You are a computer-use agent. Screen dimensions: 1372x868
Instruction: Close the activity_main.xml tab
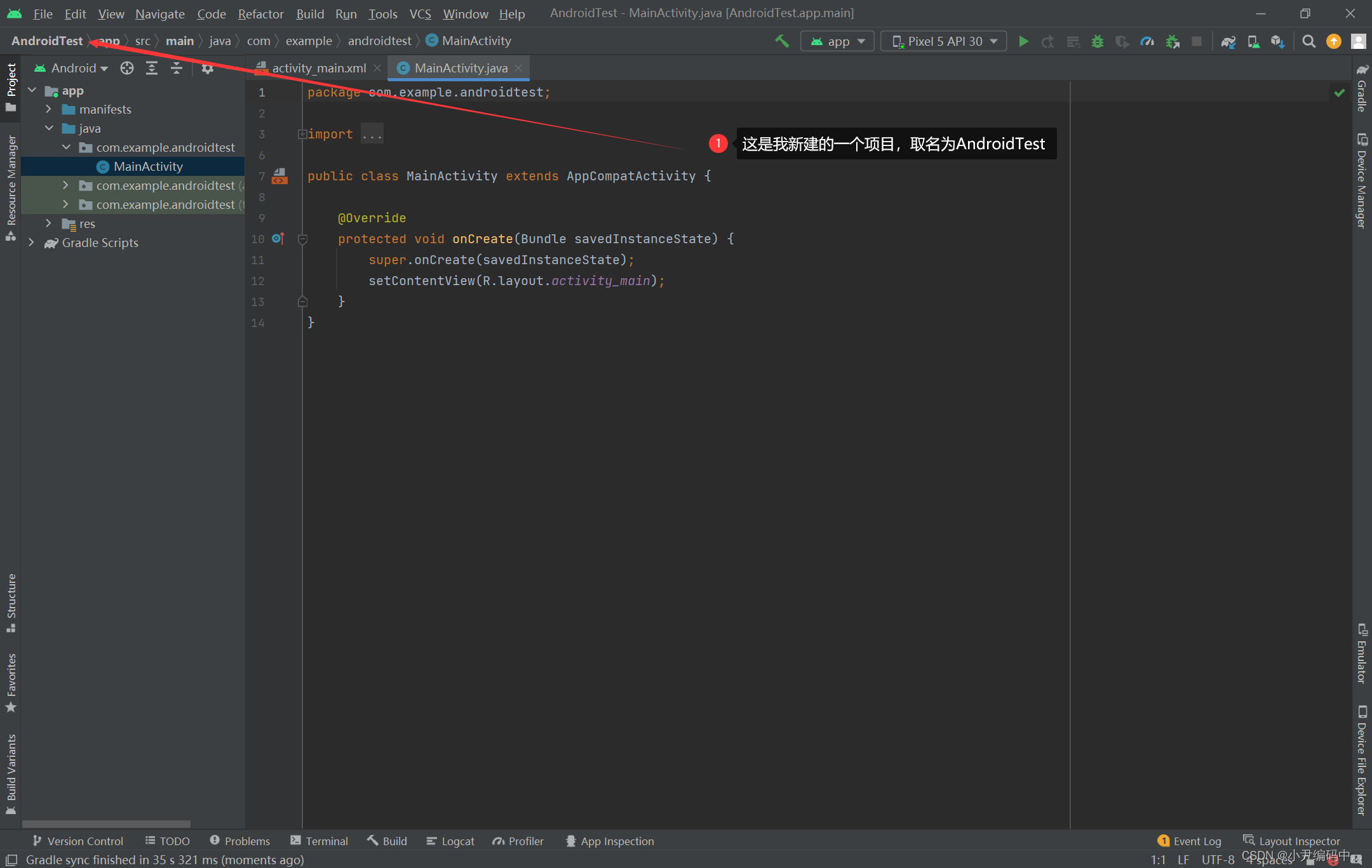377,68
